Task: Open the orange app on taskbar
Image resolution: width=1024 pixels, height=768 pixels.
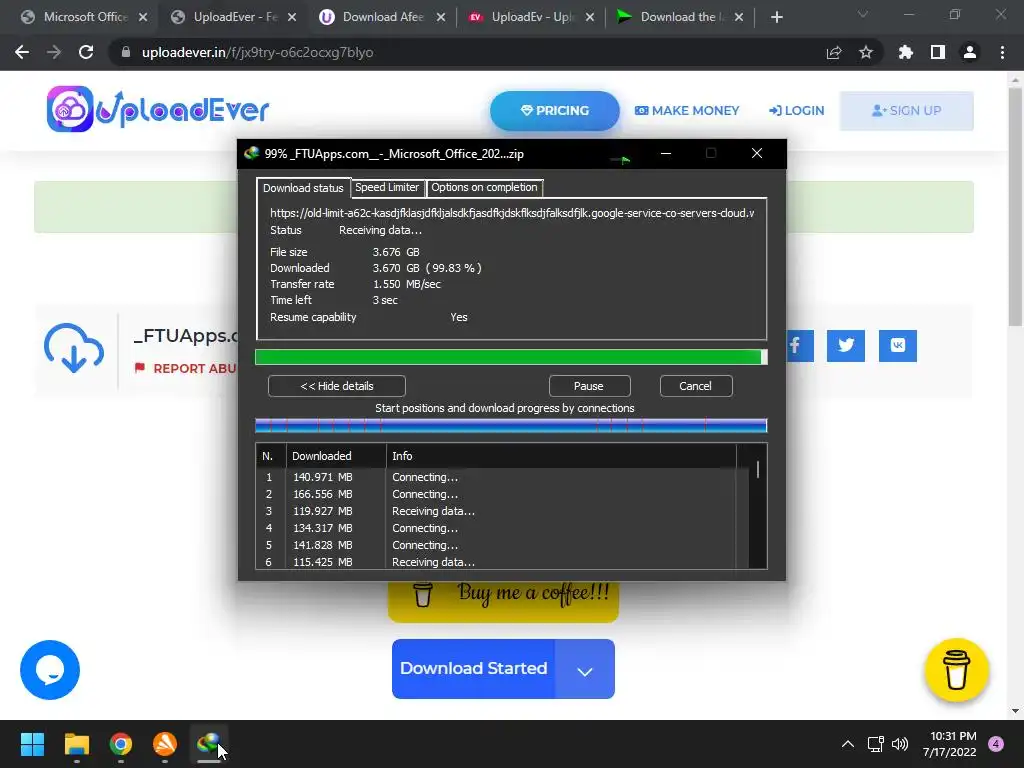Action: (165, 744)
